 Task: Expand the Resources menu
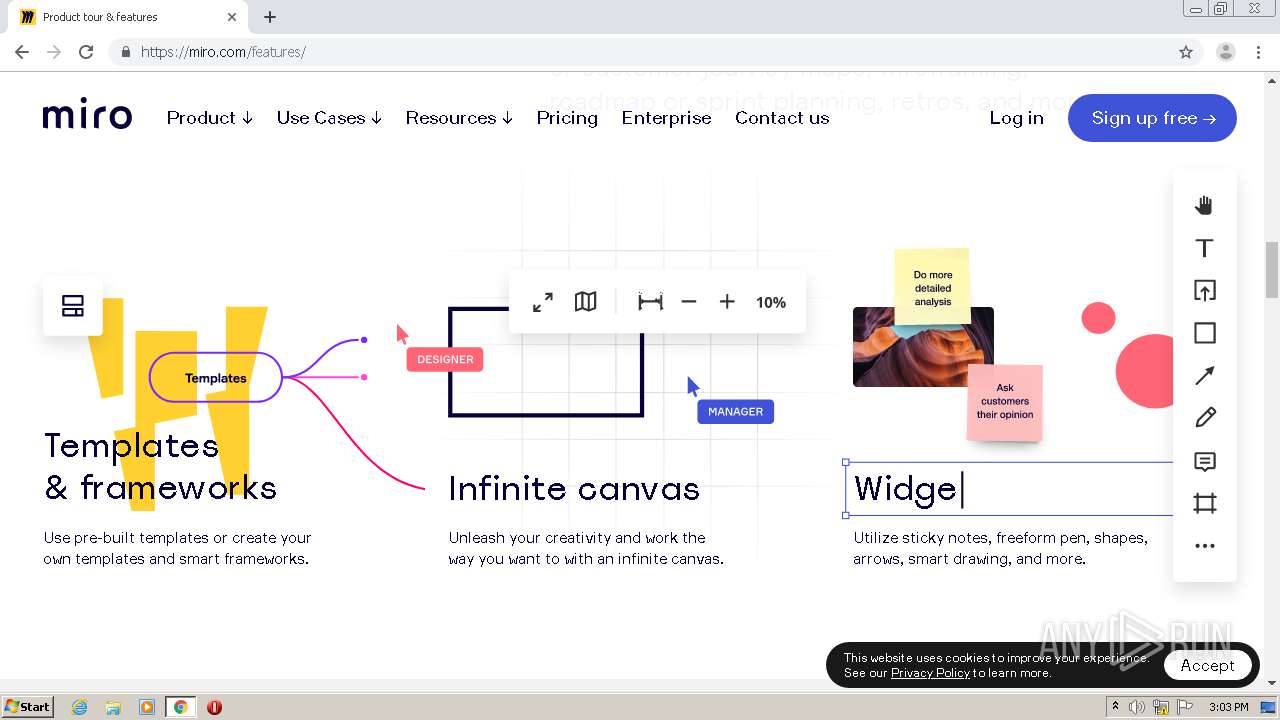459,118
